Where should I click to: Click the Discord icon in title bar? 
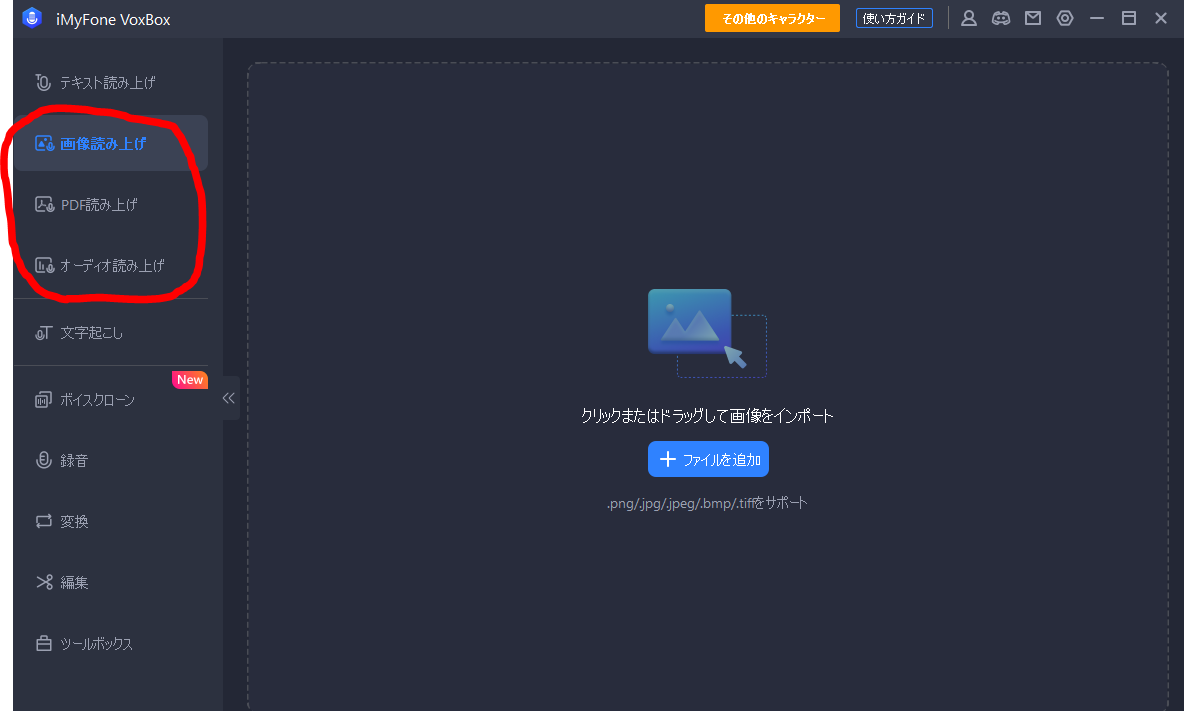pos(1000,18)
